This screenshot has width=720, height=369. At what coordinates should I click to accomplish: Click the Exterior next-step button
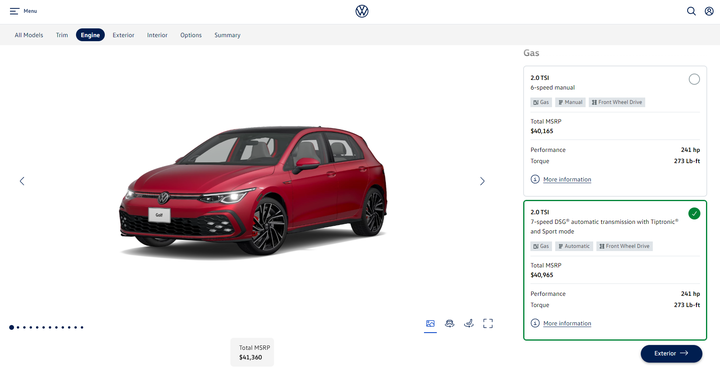(x=671, y=353)
